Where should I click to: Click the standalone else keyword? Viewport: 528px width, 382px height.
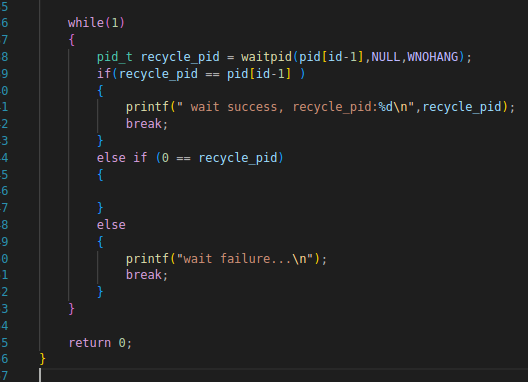111,225
